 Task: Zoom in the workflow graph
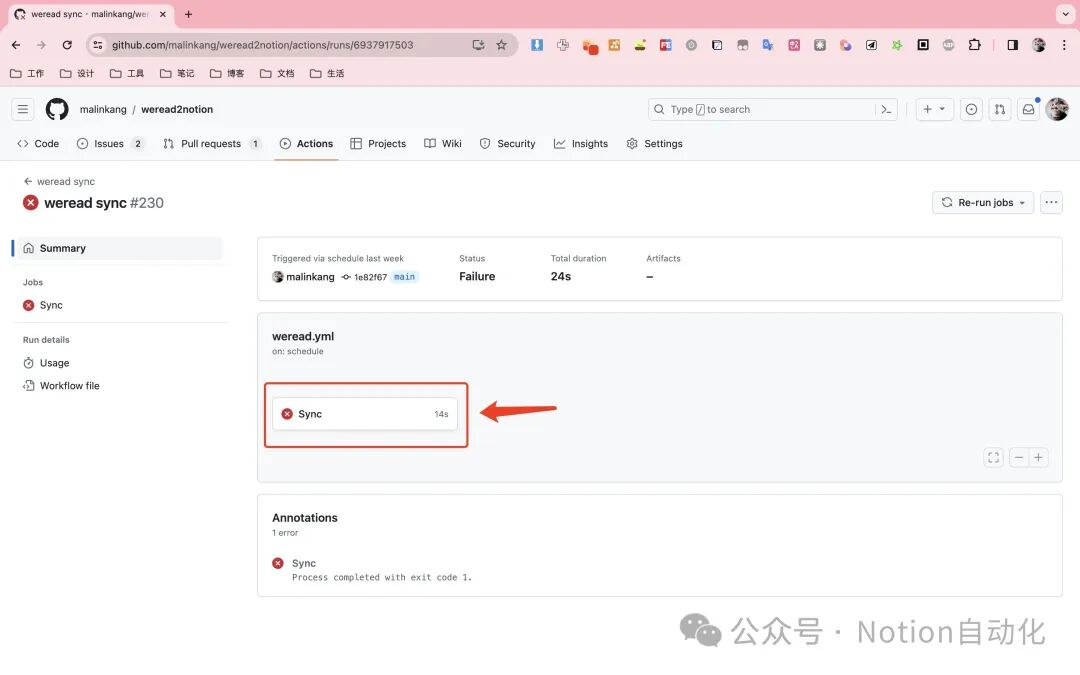coord(1038,457)
